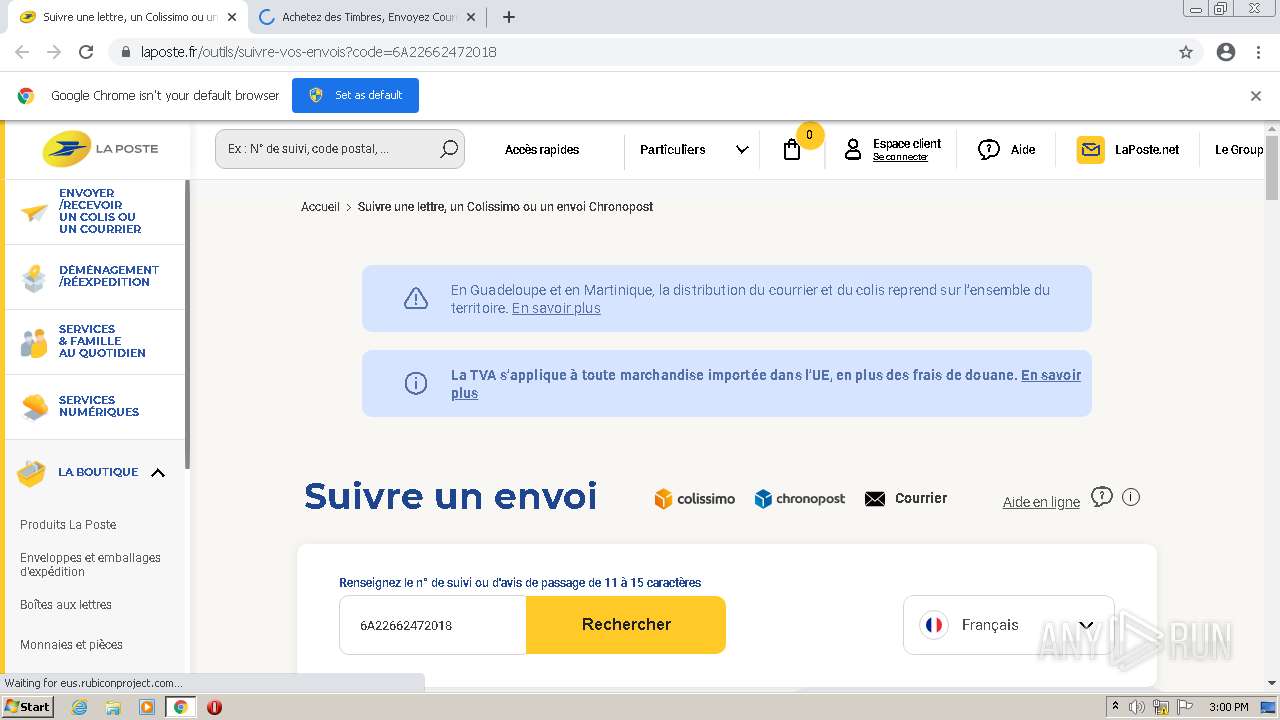
Task: Go back with the browser back arrow
Action: (22, 52)
